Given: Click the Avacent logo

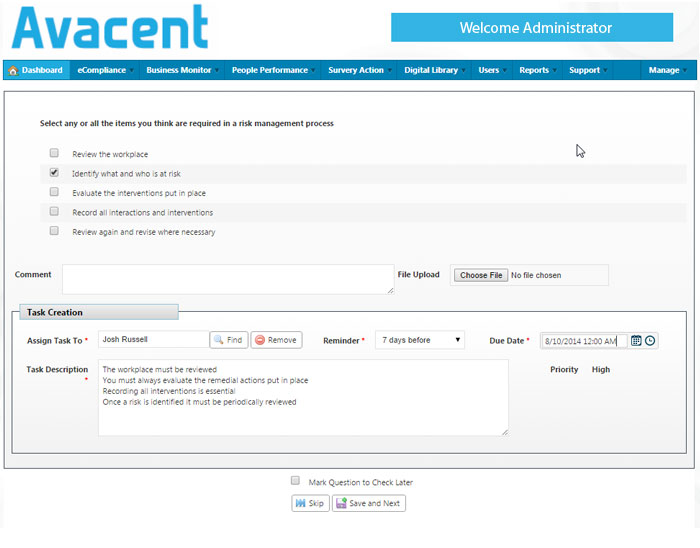Looking at the screenshot, I should coord(110,27).
